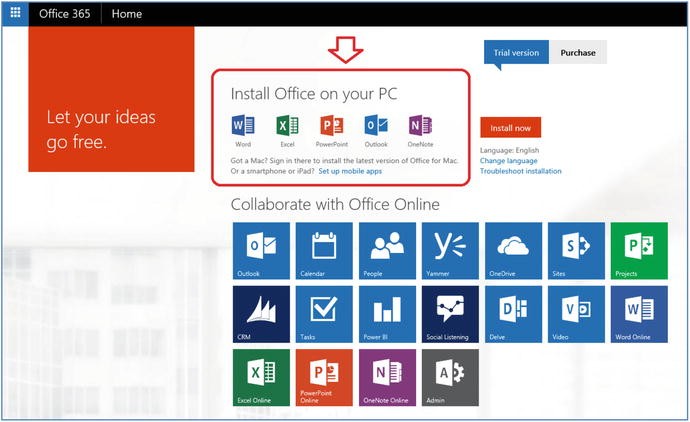Open the Power BI tile
The width and height of the screenshot is (690, 422).
[x=387, y=314]
